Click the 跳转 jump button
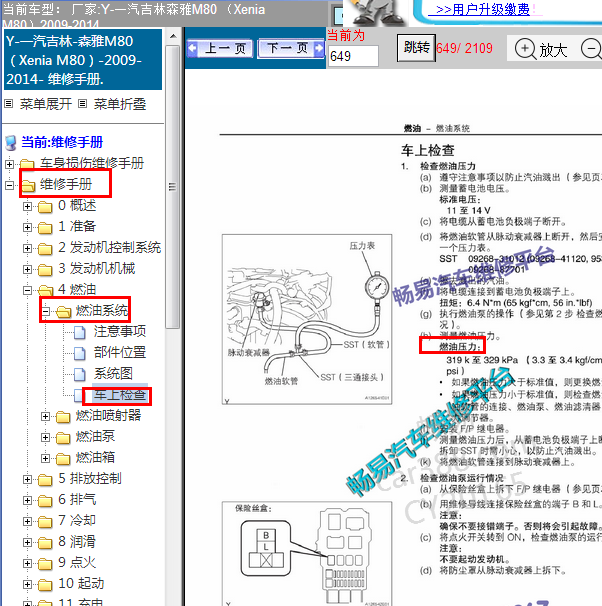This screenshot has height=606, width=602. (x=416, y=48)
